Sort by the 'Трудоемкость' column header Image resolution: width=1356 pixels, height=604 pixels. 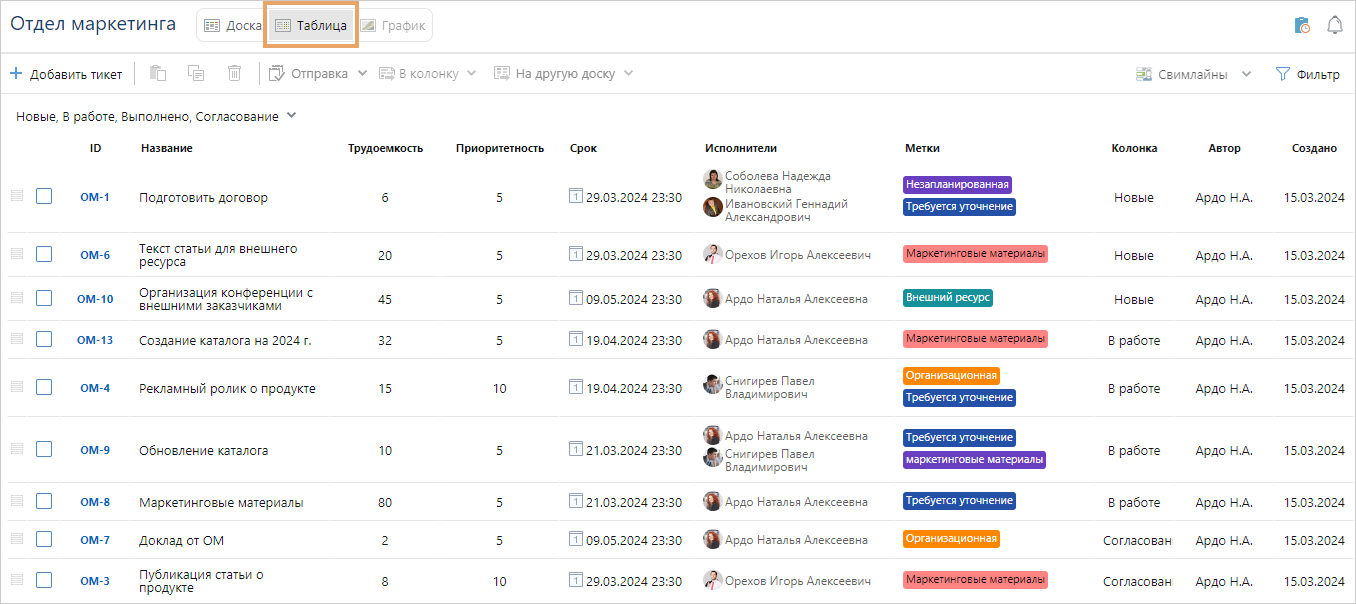(385, 148)
